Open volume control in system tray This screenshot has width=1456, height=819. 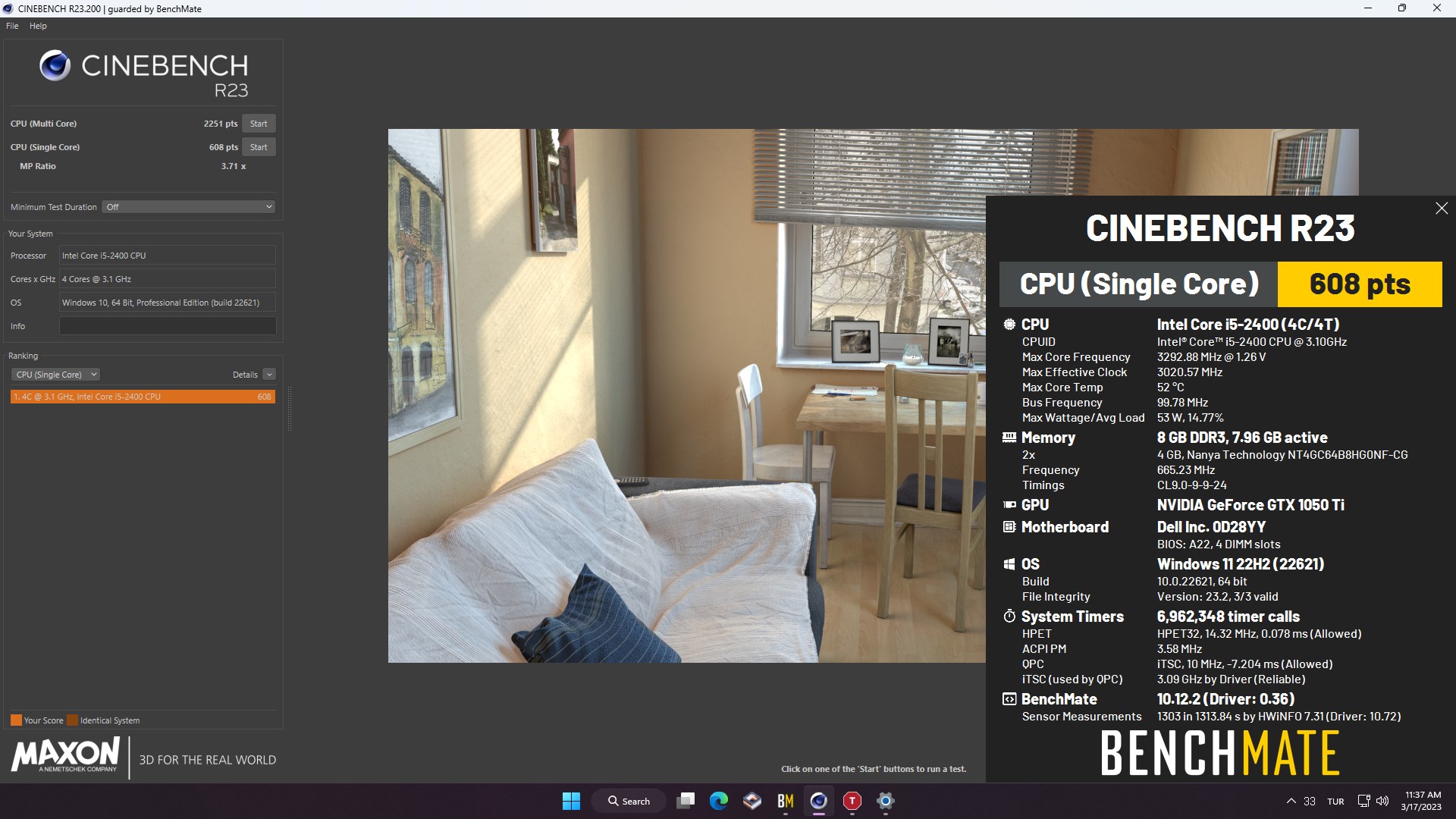[x=1382, y=801]
